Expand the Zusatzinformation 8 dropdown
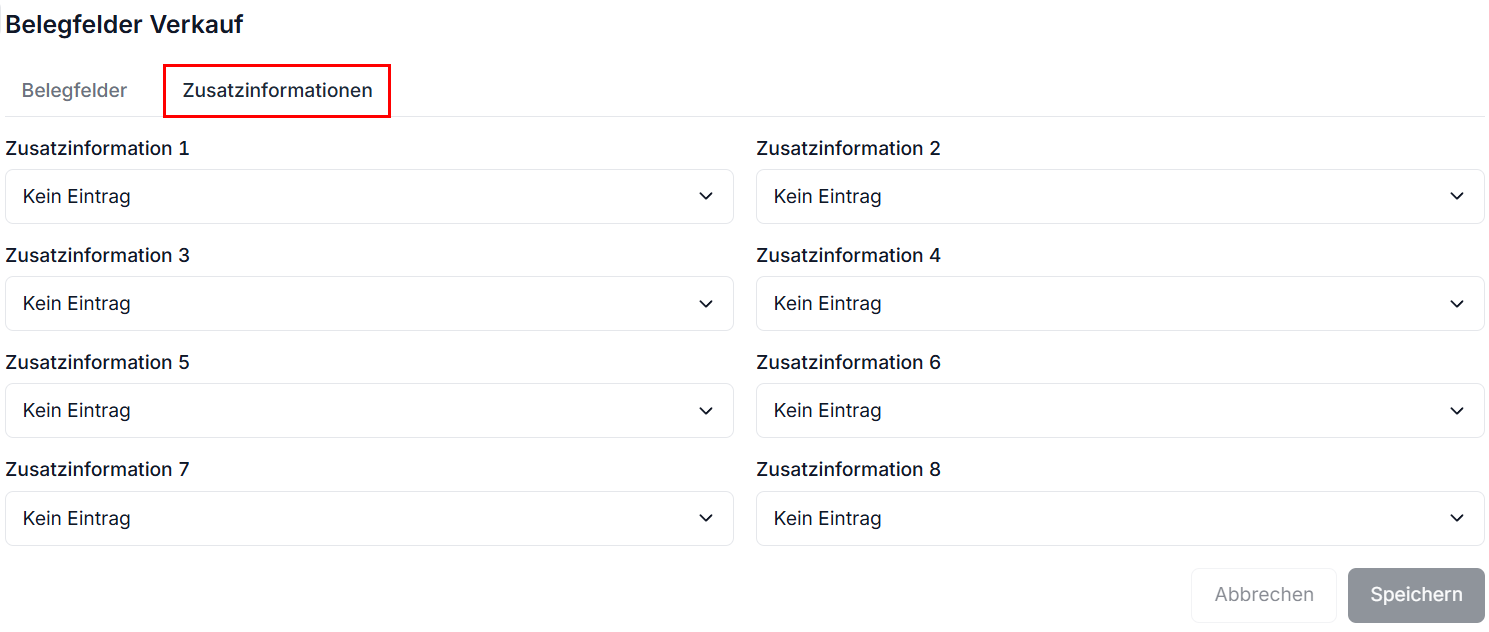The width and height of the screenshot is (1489, 632). [x=1120, y=518]
